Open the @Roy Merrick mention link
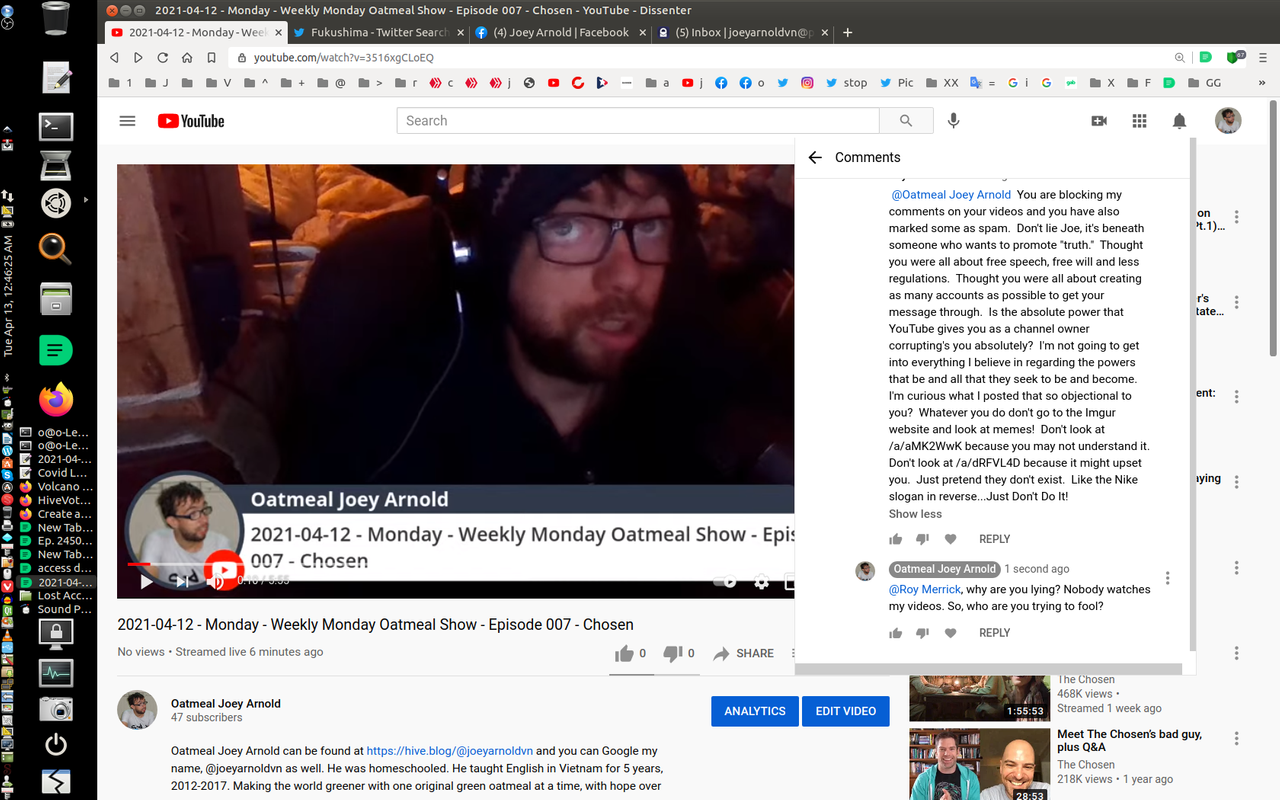 click(925, 590)
